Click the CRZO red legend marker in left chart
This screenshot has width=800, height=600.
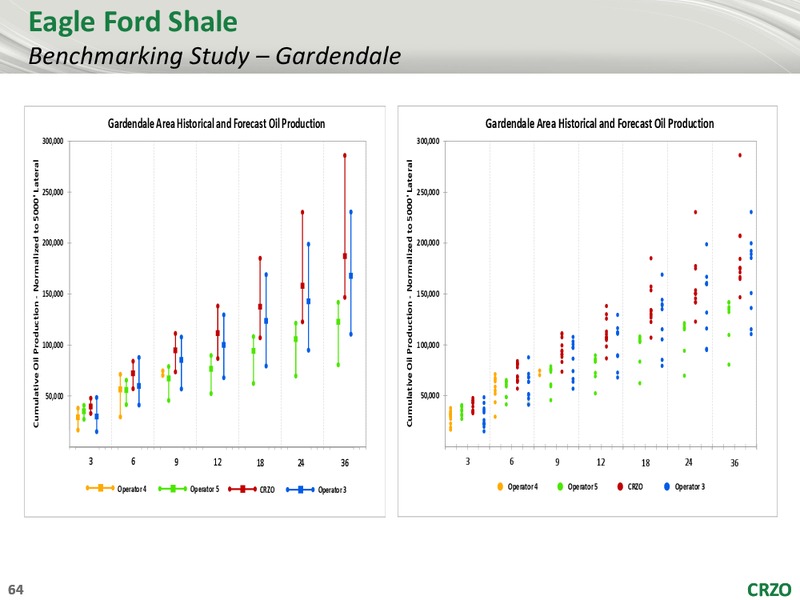[242, 489]
